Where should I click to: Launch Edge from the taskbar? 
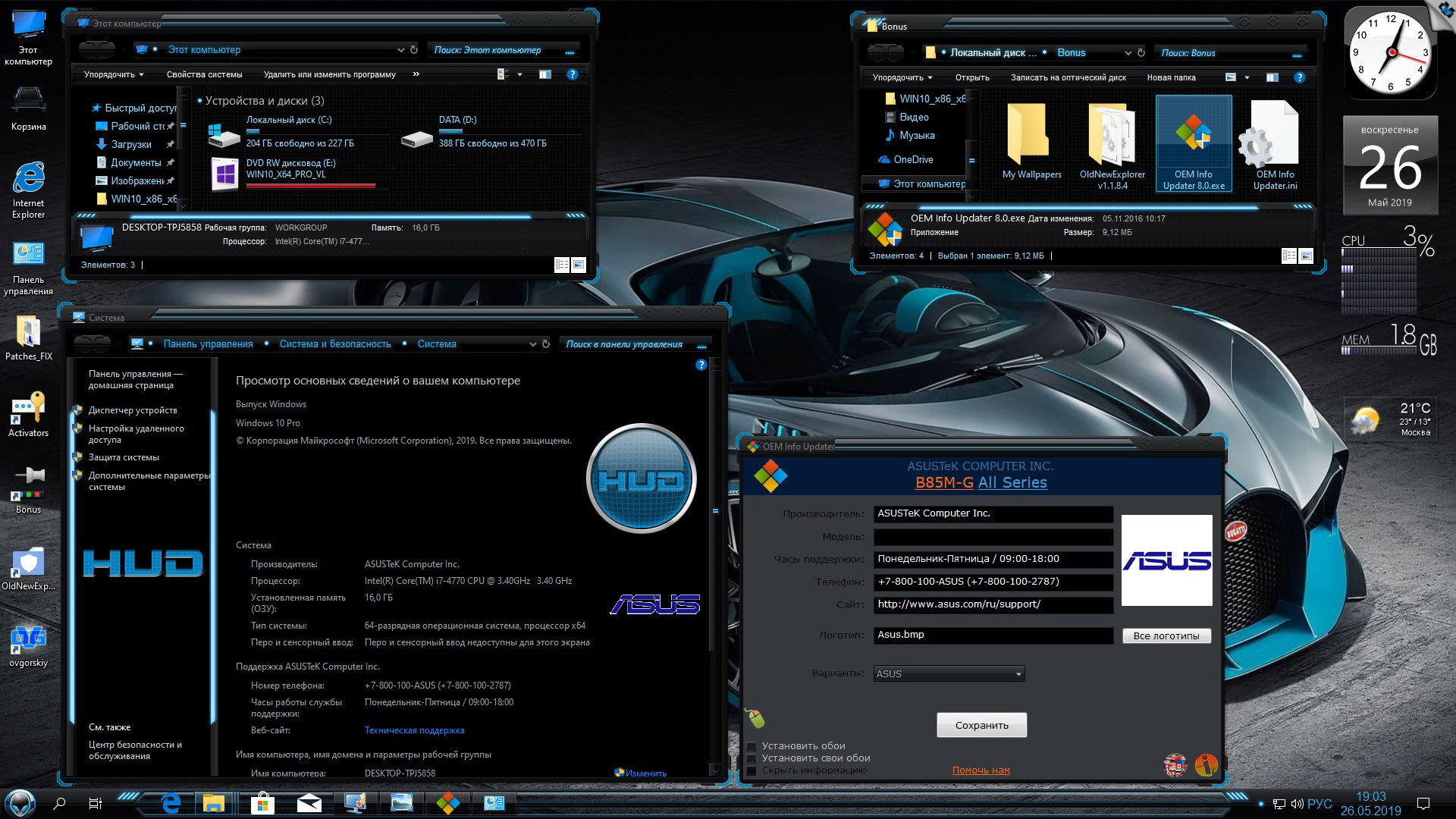tap(170, 803)
